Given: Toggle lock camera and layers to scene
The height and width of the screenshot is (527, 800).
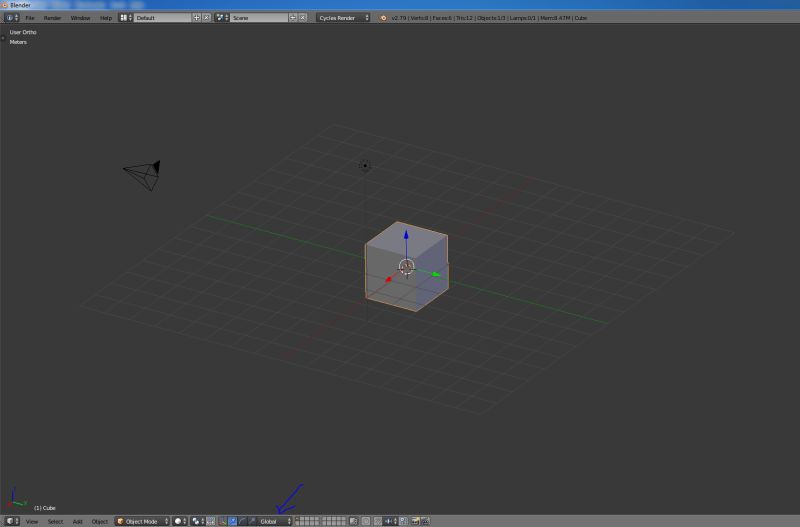Looking at the screenshot, I should pyautogui.click(x=354, y=521).
